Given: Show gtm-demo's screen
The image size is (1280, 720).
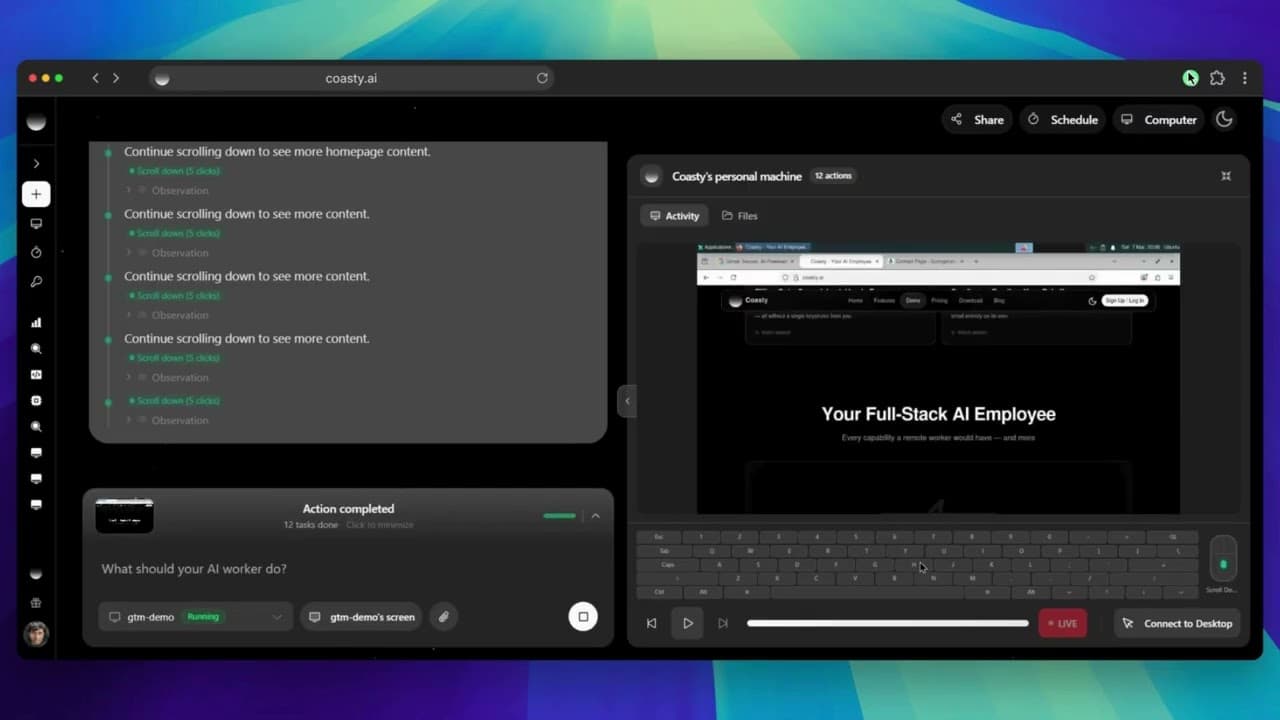Looking at the screenshot, I should [361, 617].
